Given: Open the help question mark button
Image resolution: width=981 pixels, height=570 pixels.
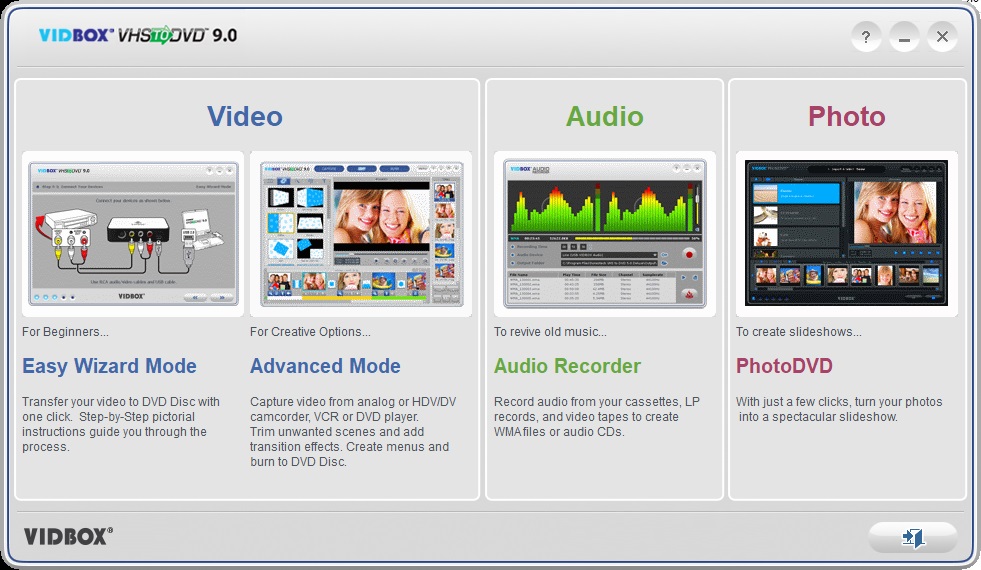Looking at the screenshot, I should [866, 37].
